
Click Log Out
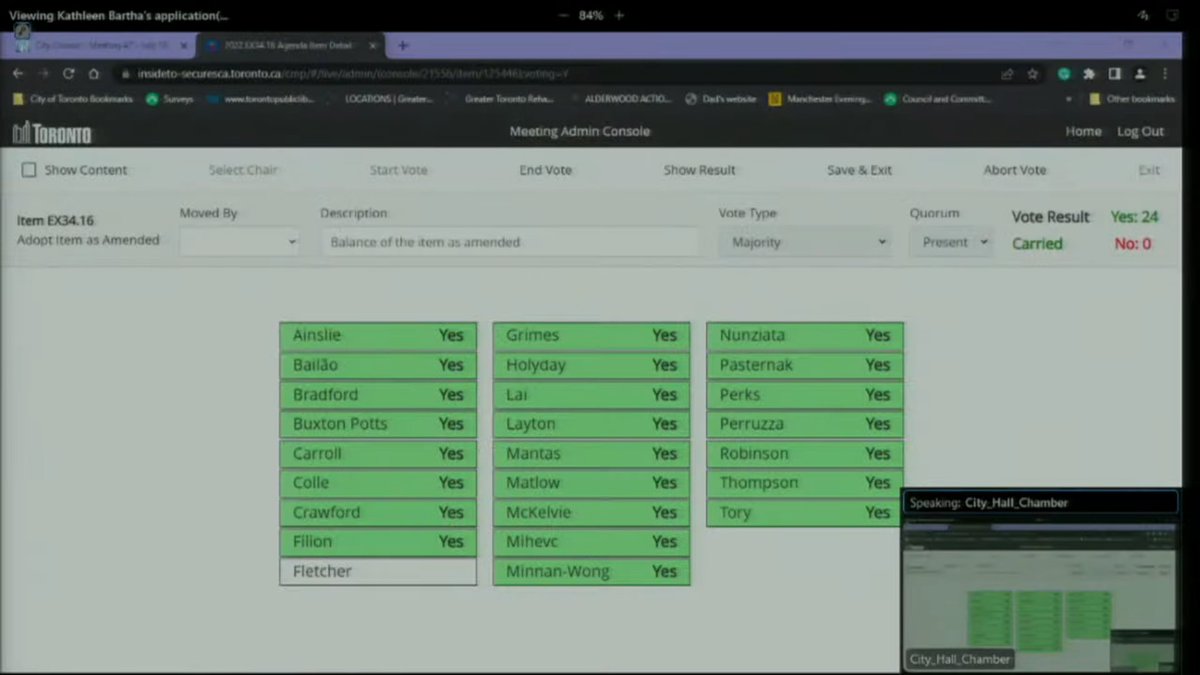pos(1140,132)
